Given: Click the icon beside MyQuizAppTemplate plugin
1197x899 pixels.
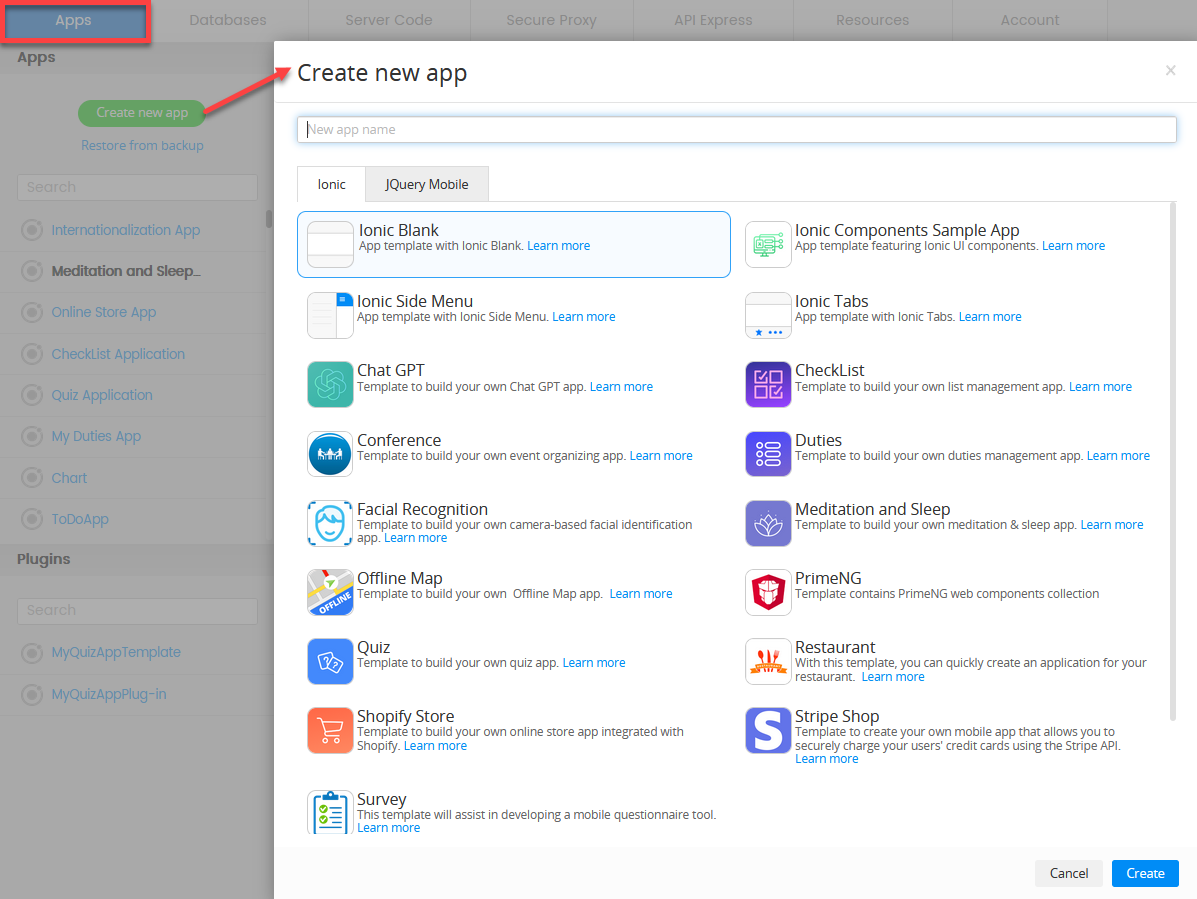Looking at the screenshot, I should (x=32, y=652).
